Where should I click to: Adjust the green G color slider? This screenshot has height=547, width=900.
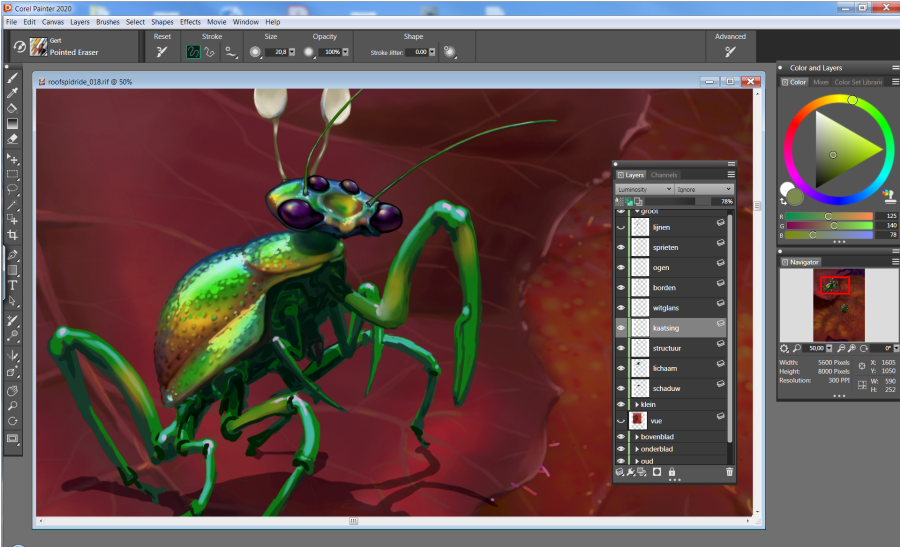coord(829,226)
